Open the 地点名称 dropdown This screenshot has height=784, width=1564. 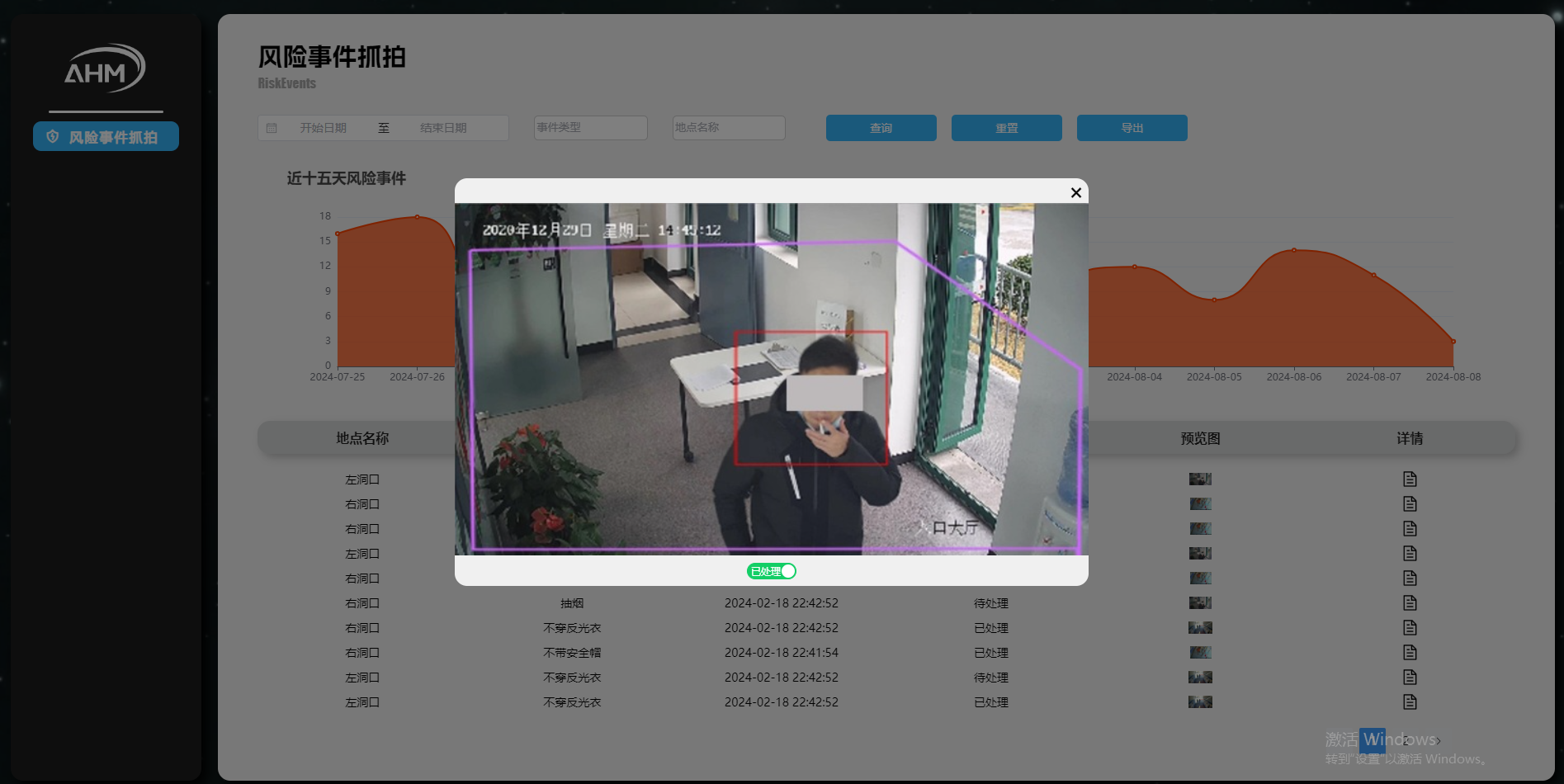point(728,128)
